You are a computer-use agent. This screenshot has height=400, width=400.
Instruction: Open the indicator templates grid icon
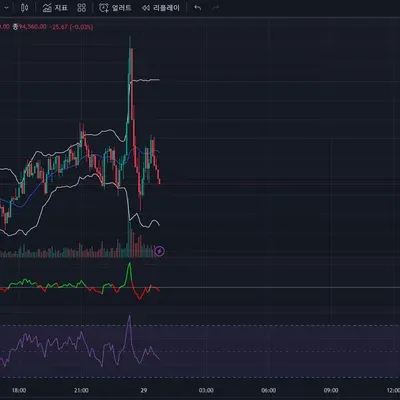point(82,8)
